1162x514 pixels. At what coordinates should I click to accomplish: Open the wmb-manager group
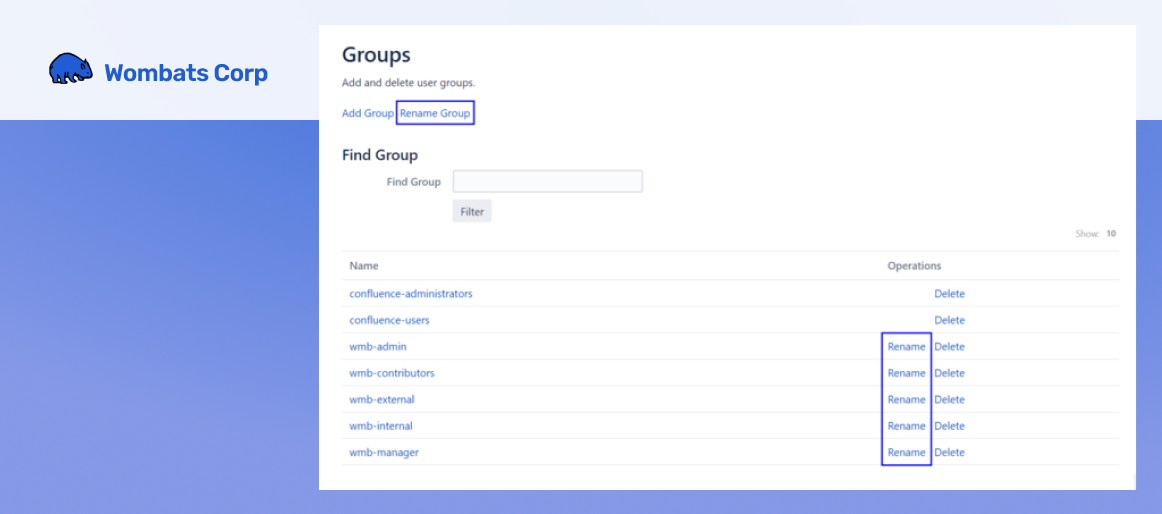(x=384, y=452)
